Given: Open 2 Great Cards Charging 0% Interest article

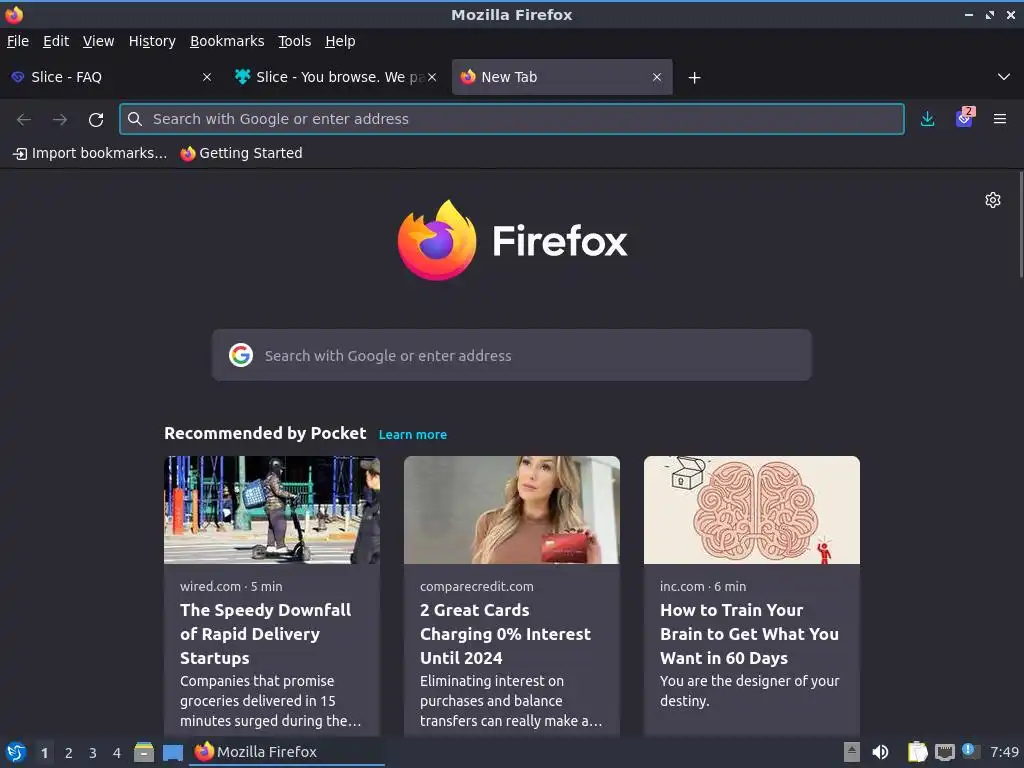Looking at the screenshot, I should tap(505, 634).
